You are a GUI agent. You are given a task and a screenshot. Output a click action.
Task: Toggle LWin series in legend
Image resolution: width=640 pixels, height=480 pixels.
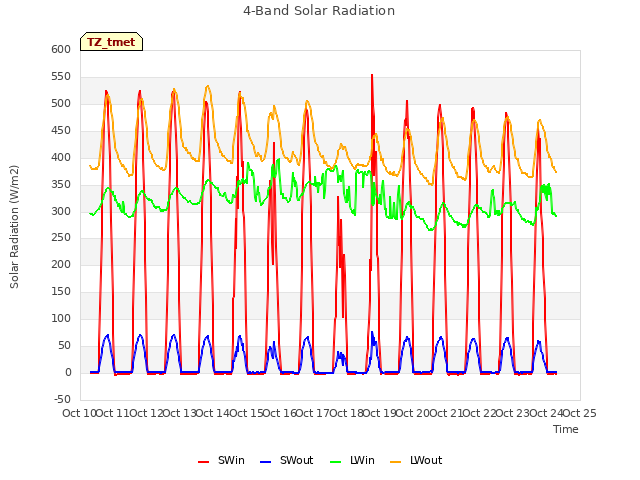[352, 460]
